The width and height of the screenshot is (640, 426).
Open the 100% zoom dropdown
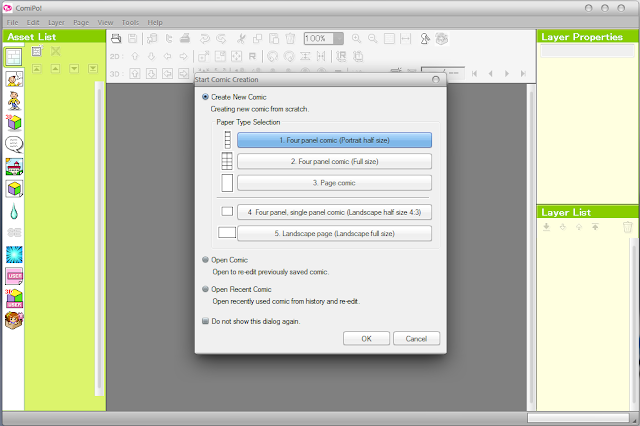(338, 38)
